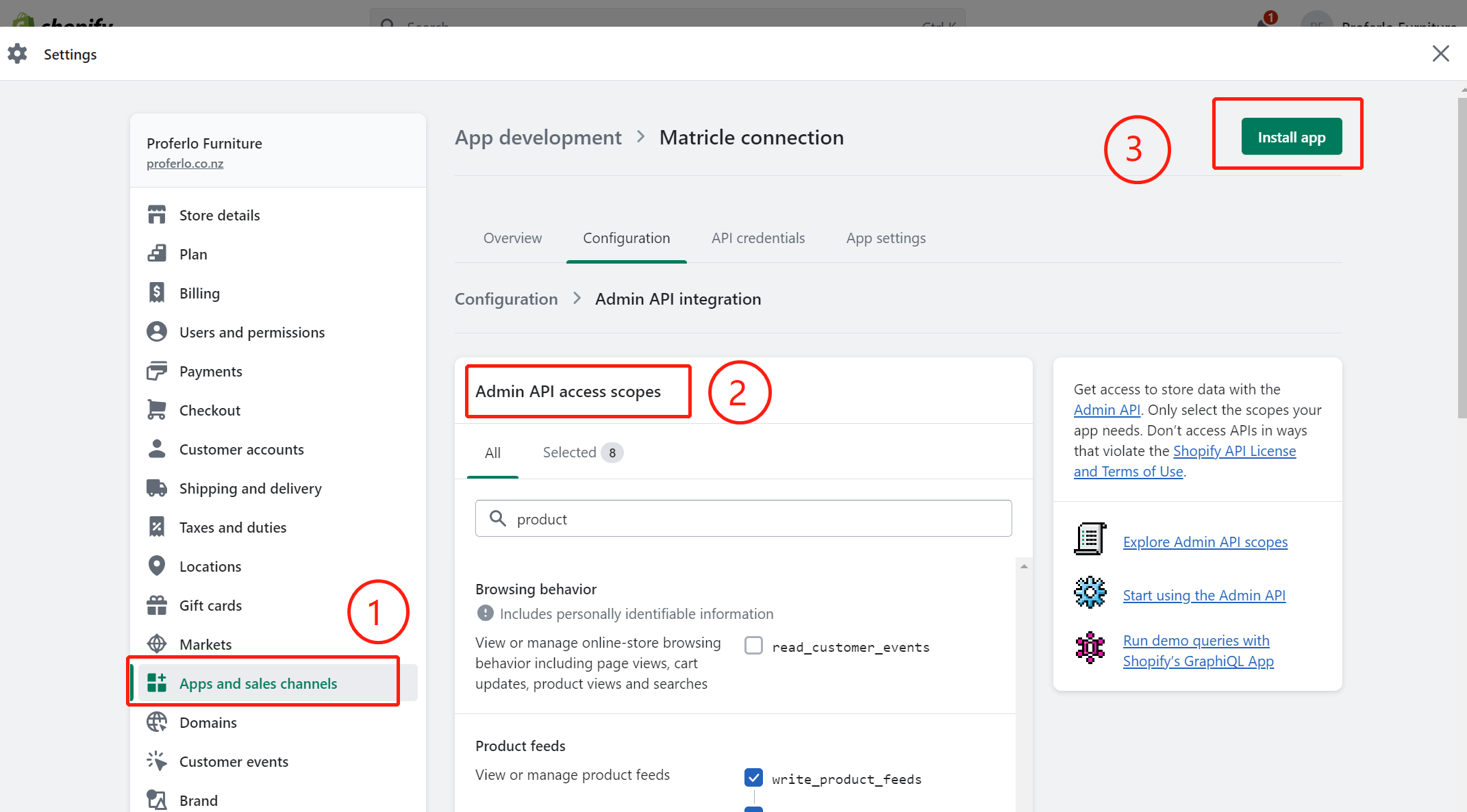
Task: Open the Admin API documentation link
Action: [1107, 410]
